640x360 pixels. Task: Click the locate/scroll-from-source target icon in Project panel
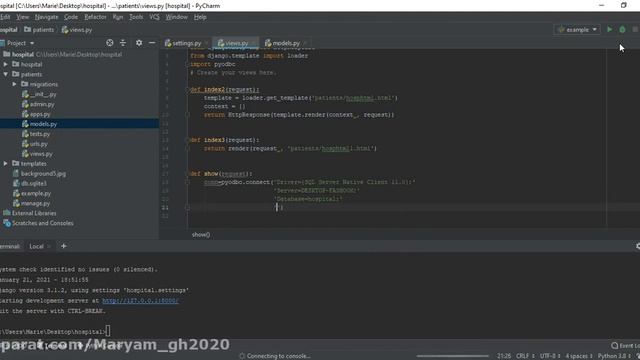coord(109,43)
